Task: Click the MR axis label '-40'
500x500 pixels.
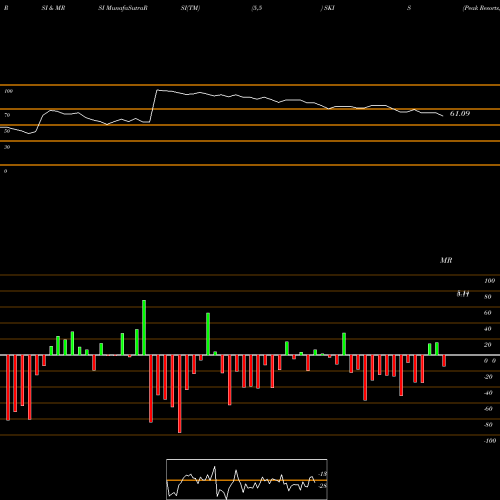Action: [488, 393]
